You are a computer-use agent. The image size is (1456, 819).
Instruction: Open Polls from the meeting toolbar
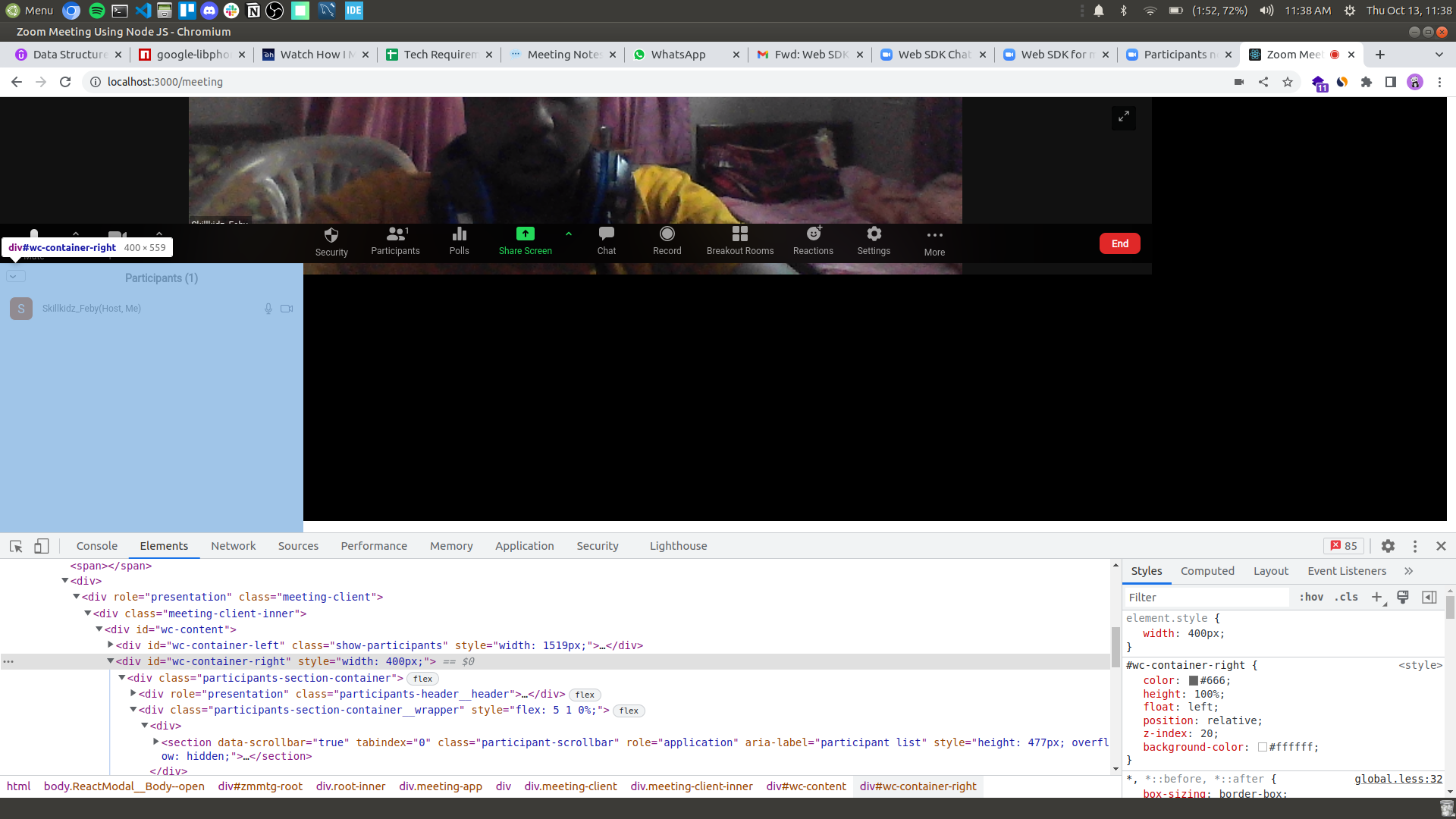pyautogui.click(x=459, y=234)
